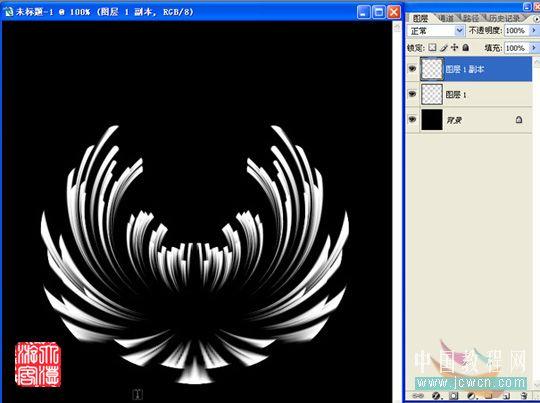Lock layer position
Viewport: 540px width, 403px height.
click(455, 47)
